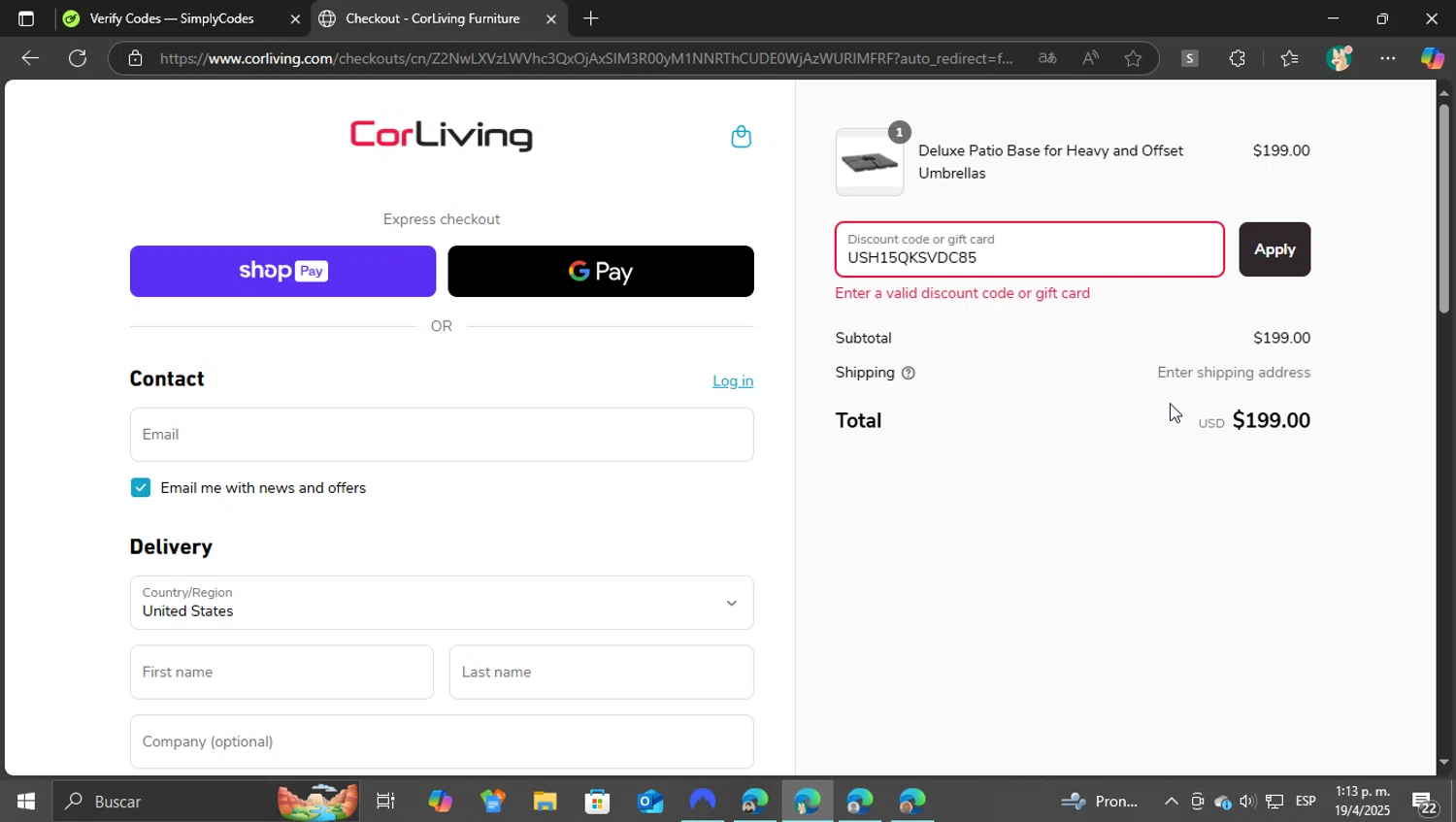The width and height of the screenshot is (1456, 822).
Task: Pay with Google Pay button
Action: click(x=601, y=271)
